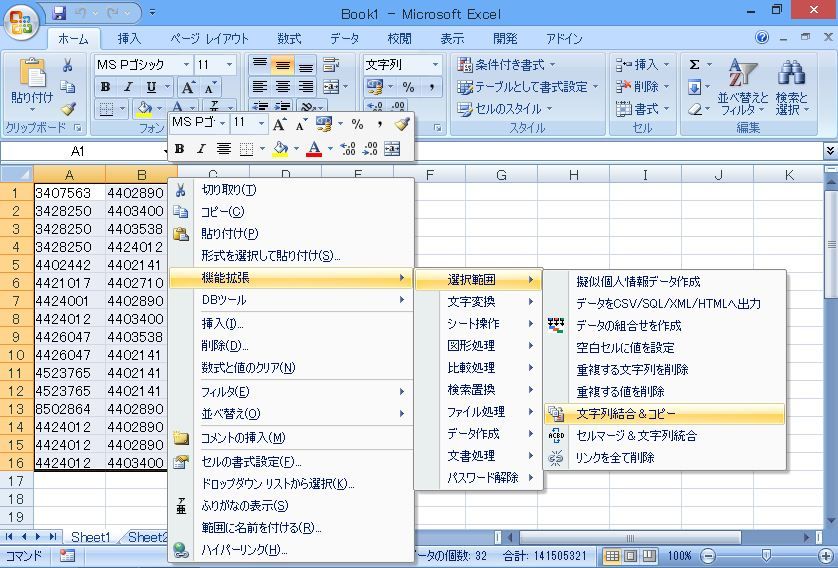
Task: Choose ハイパーリンク(H) in context menu
Action: tap(291, 549)
